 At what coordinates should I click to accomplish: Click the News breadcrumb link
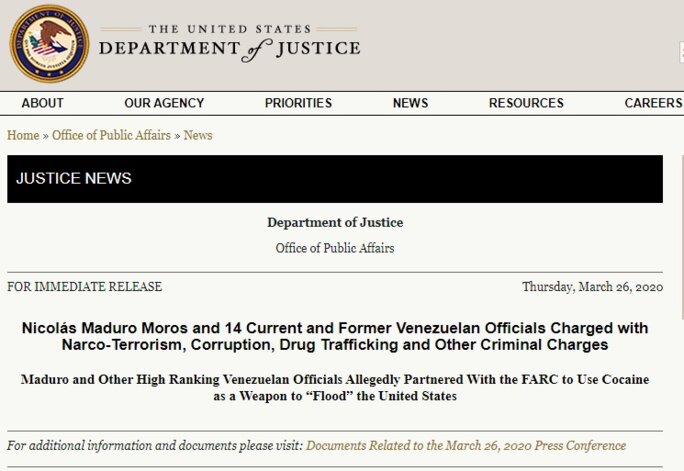click(198, 135)
